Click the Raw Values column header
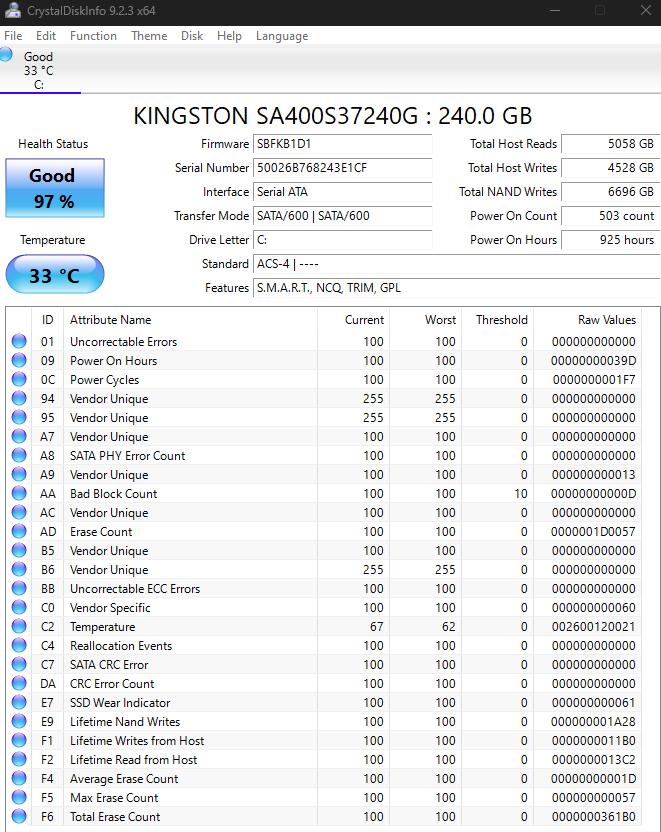The width and height of the screenshot is (661, 832). (x=606, y=320)
